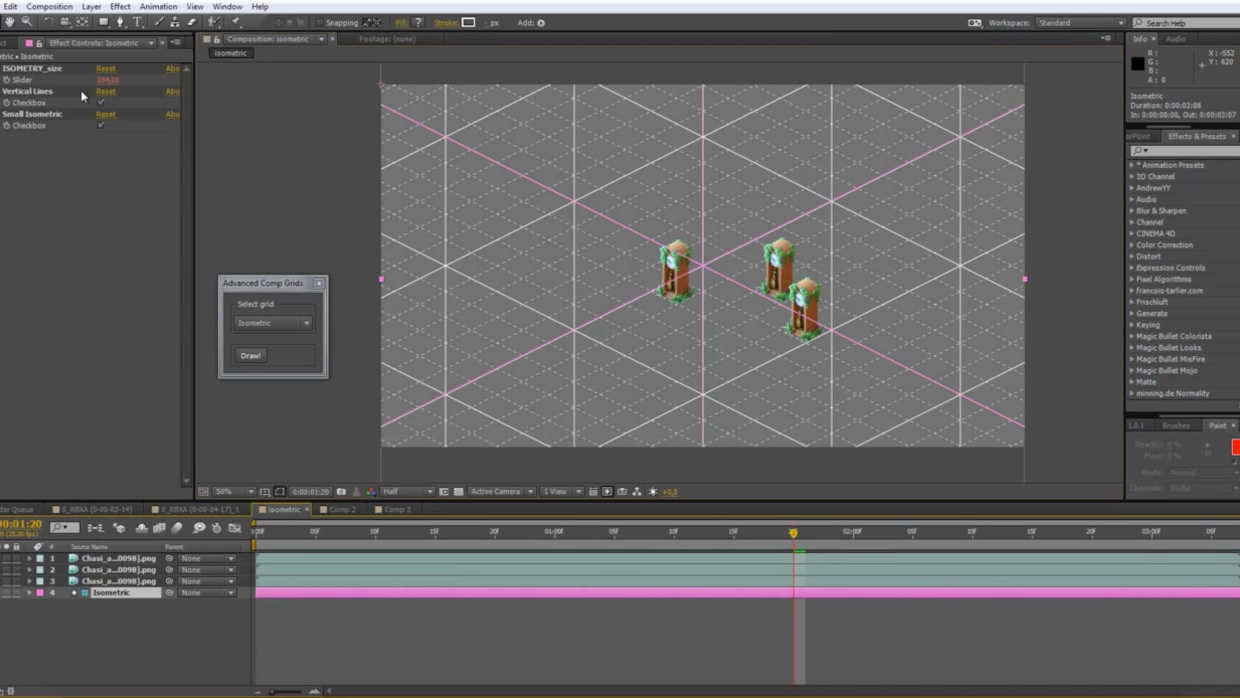Viewport: 1240px width, 698px height.
Task: Toggle the lock on the Effect Controls panel
Action: [40, 43]
